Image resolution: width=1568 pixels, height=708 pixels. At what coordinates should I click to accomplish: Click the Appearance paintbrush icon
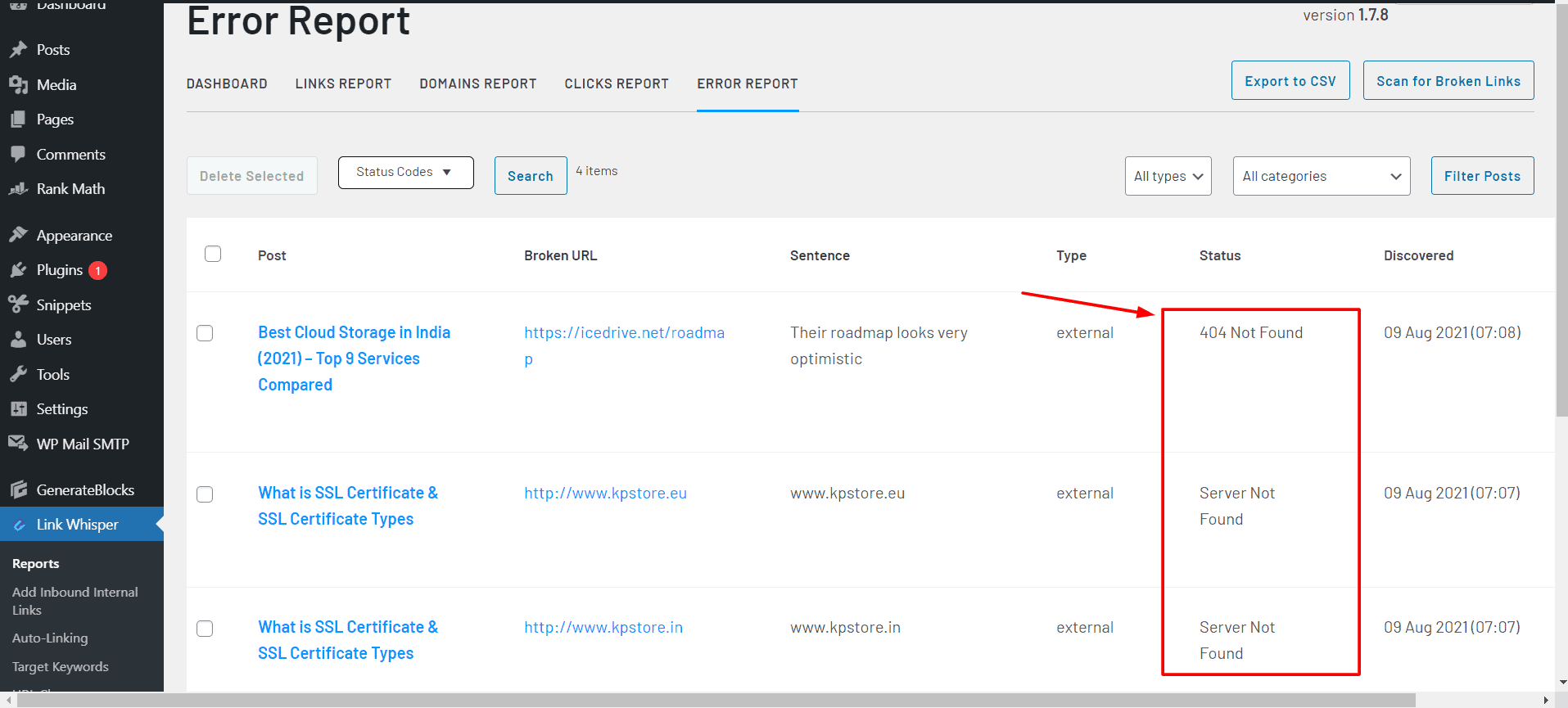[18, 236]
